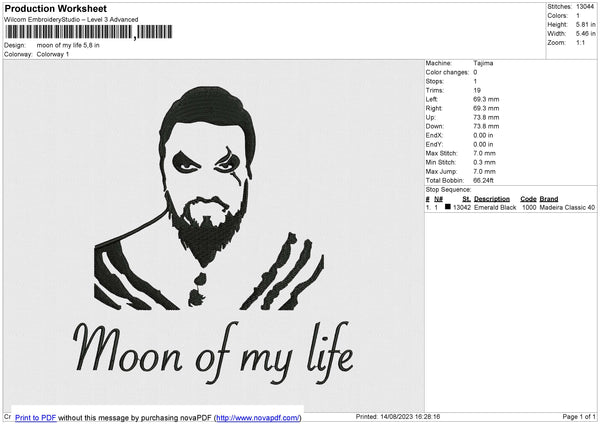Click the 'Color changes:' label
The width and height of the screenshot is (600, 424).
click(x=447, y=72)
